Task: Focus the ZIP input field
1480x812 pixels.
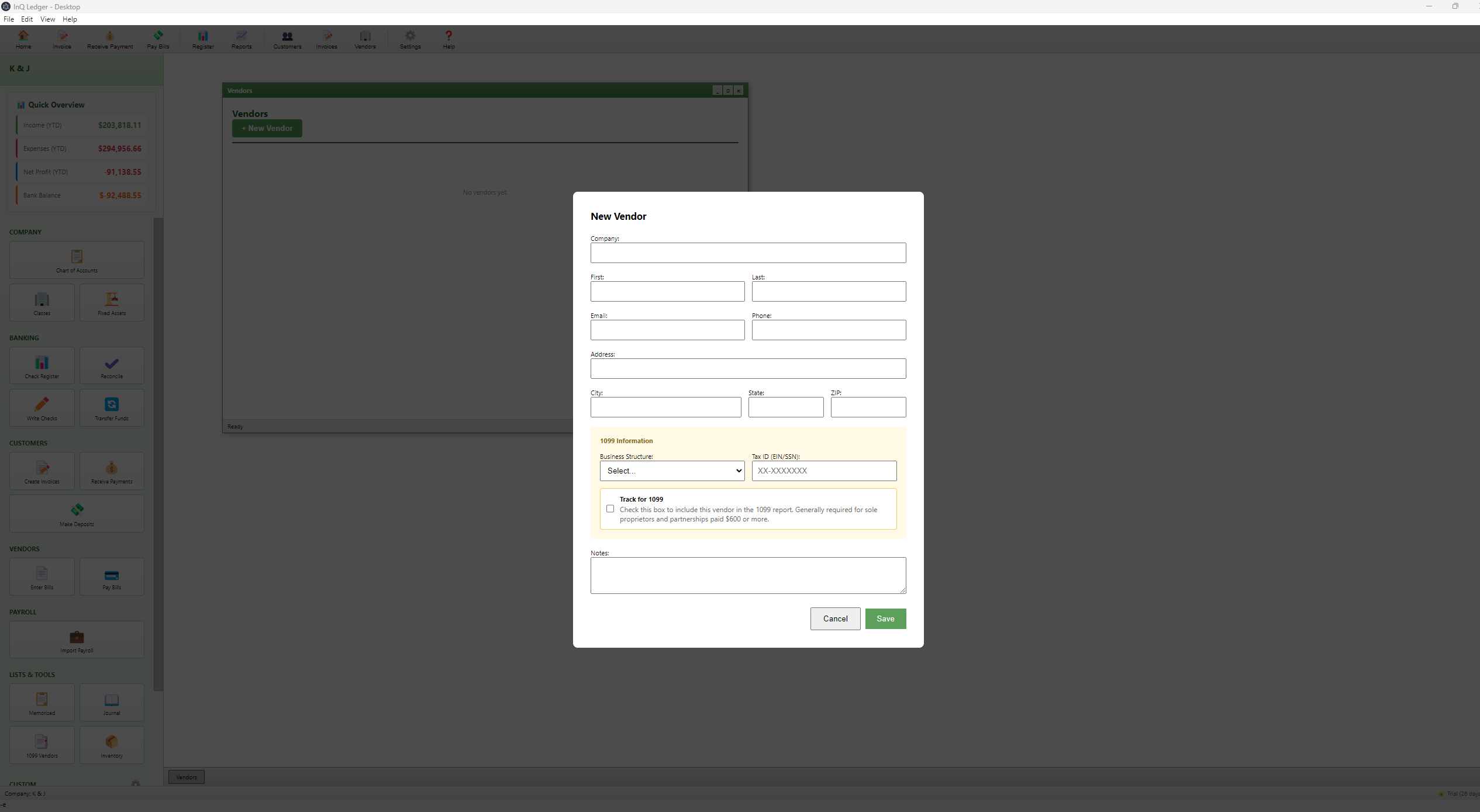Action: tap(868, 407)
